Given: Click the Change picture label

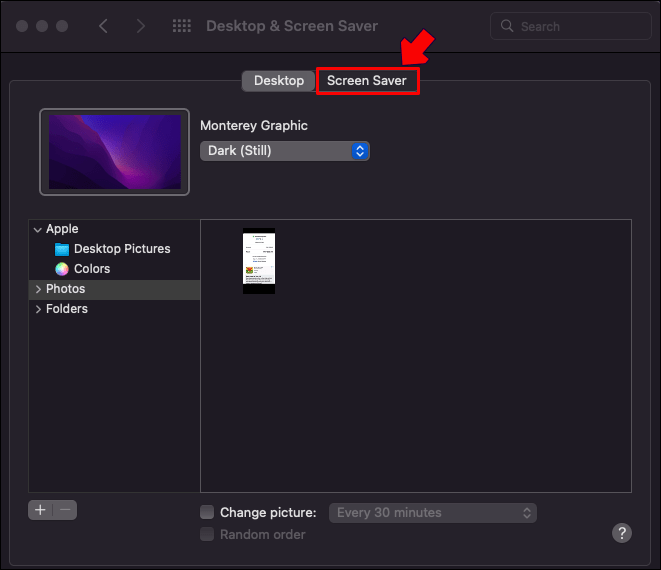Looking at the screenshot, I should tap(268, 513).
